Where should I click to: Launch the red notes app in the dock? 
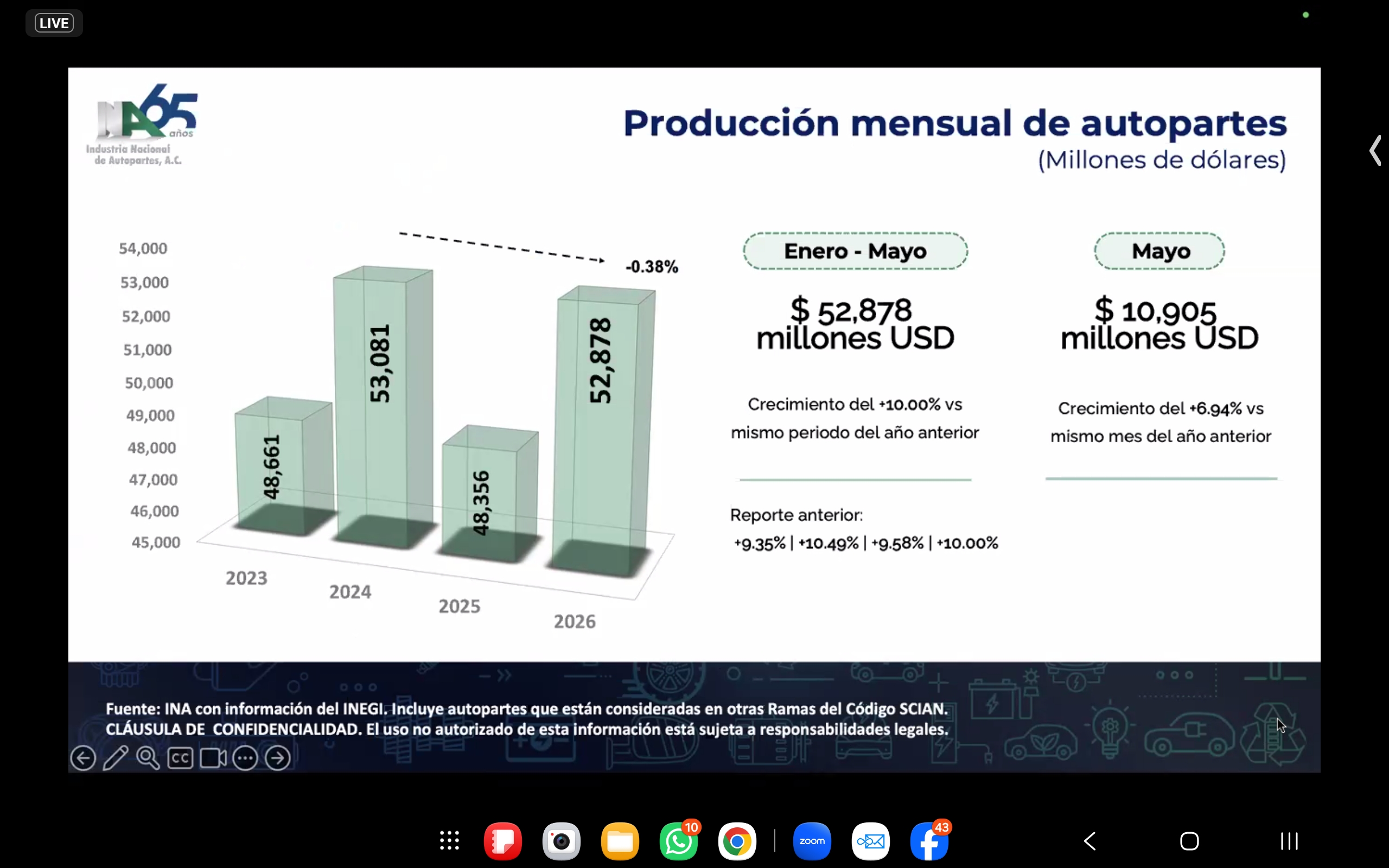(503, 841)
